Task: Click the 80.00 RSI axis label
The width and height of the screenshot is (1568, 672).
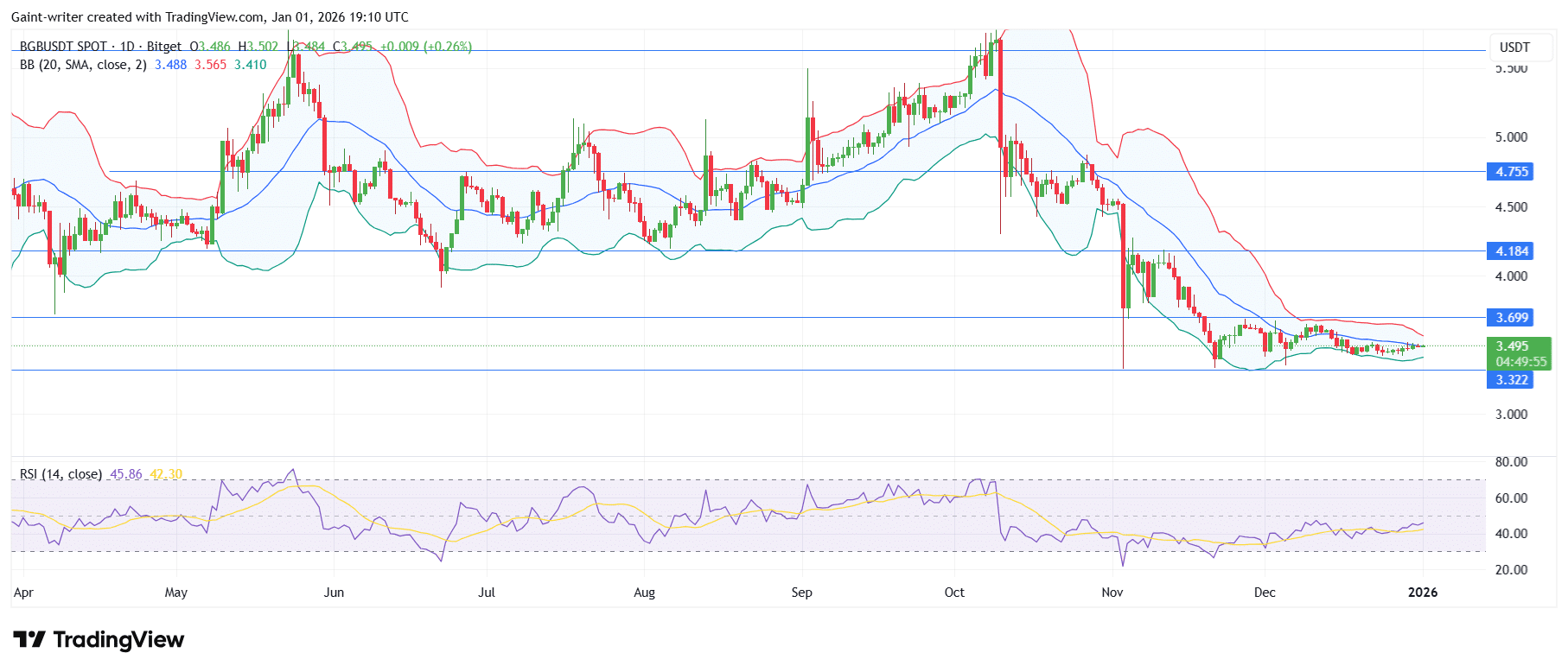Action: (x=1512, y=462)
